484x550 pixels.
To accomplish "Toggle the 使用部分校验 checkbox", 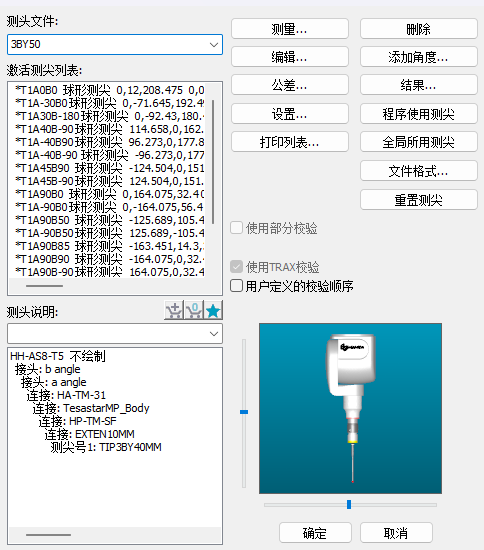I will (236, 228).
